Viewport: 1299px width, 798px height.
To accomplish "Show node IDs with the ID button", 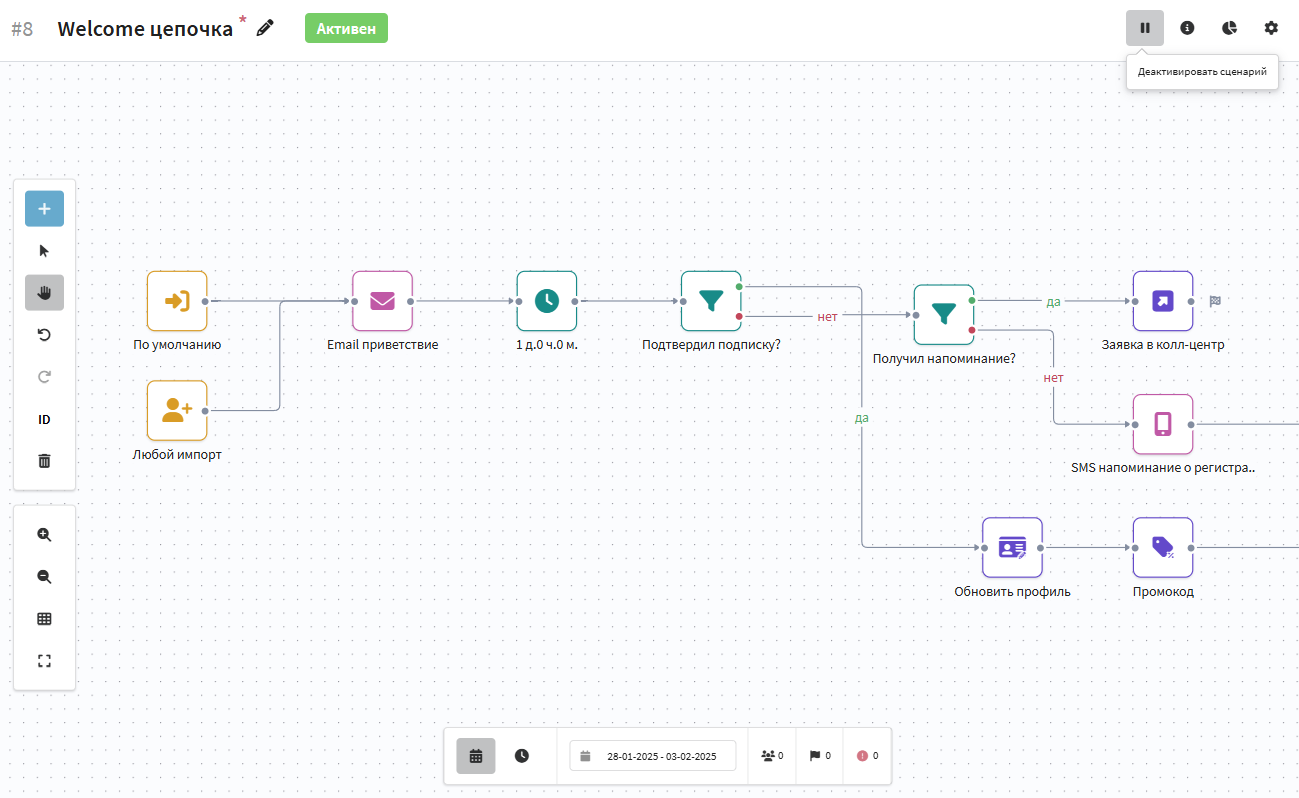I will [x=44, y=420].
